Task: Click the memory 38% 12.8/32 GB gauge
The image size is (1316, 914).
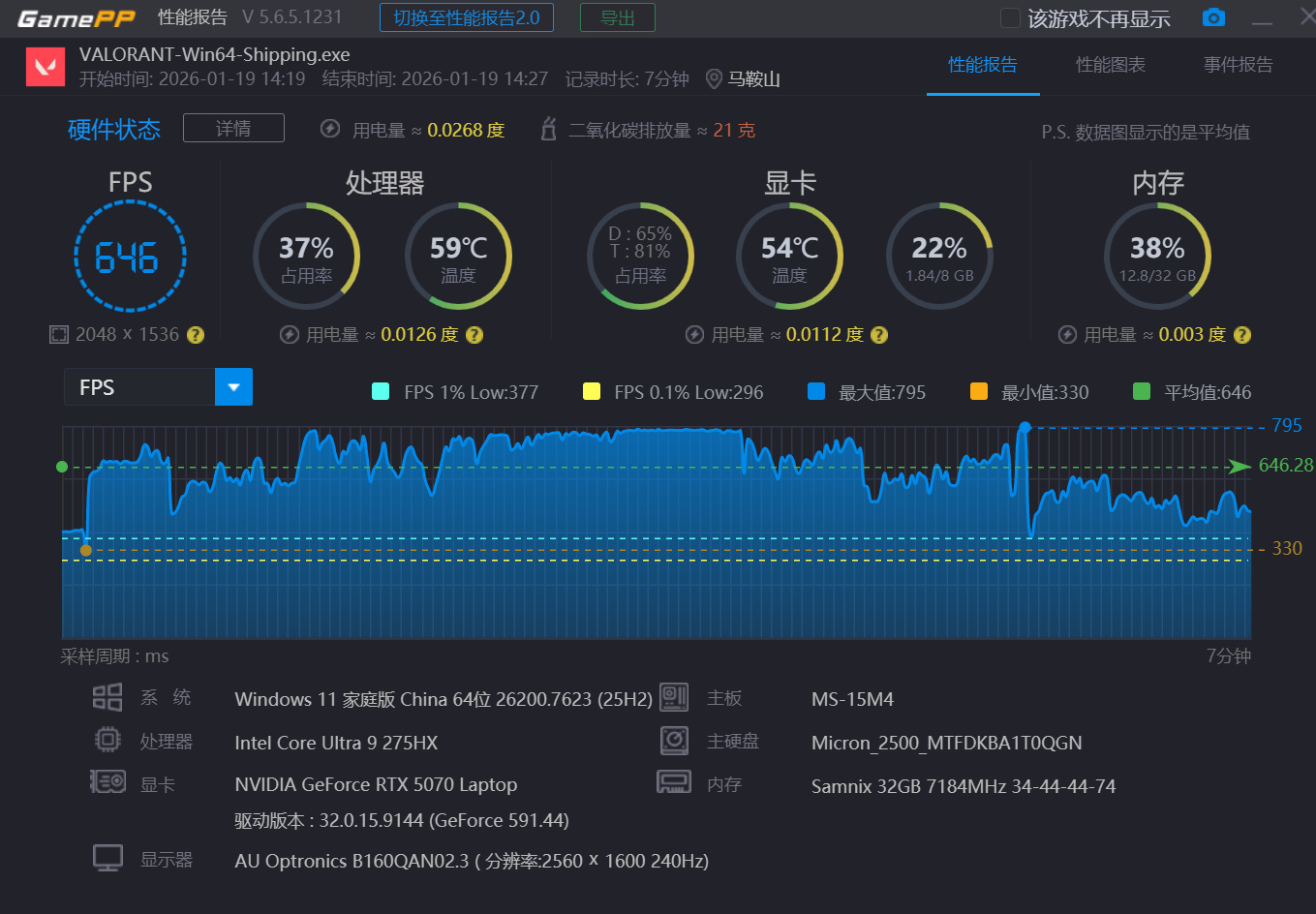Action: pyautogui.click(x=1157, y=257)
